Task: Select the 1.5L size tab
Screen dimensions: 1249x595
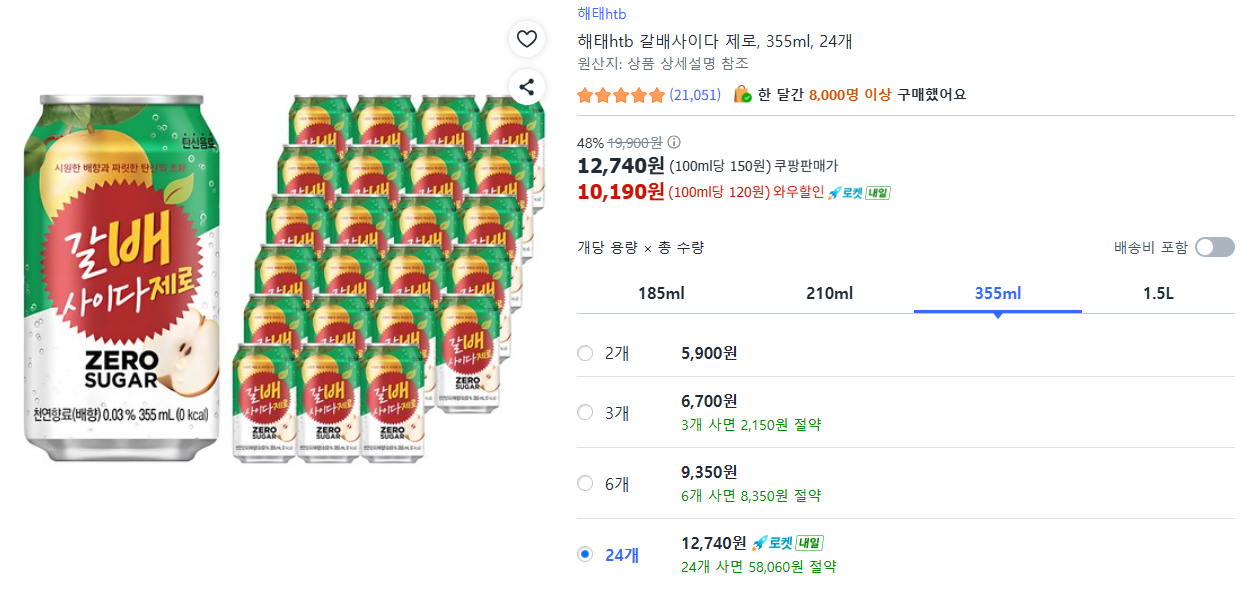Action: (1158, 293)
